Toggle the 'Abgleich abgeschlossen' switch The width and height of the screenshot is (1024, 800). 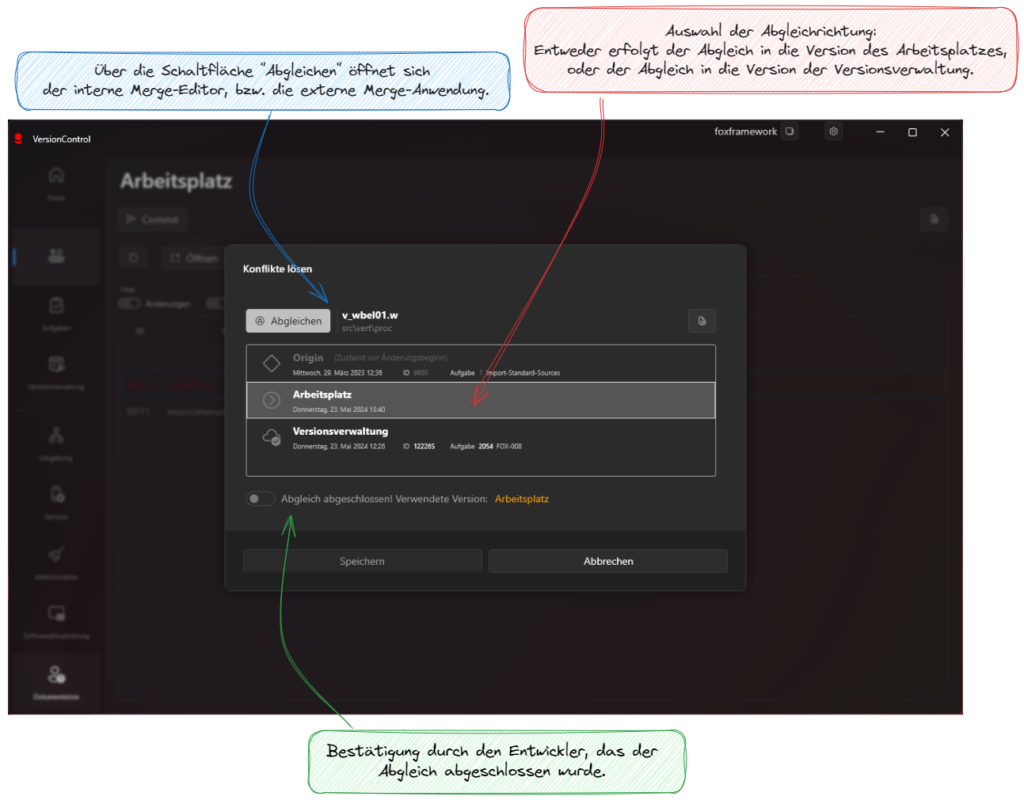[x=261, y=499]
